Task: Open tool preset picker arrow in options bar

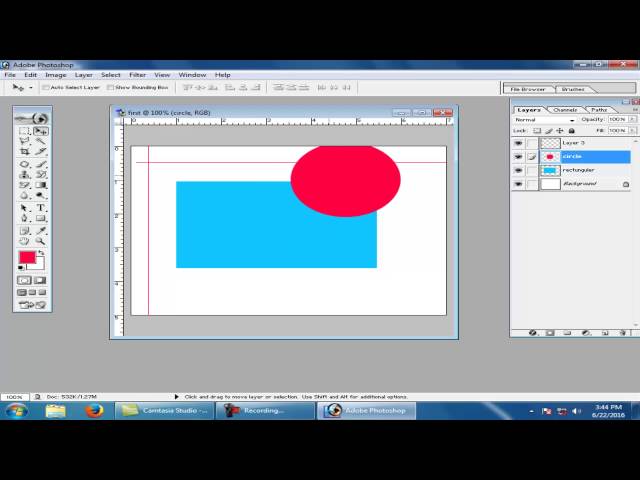Action: pyautogui.click(x=31, y=87)
